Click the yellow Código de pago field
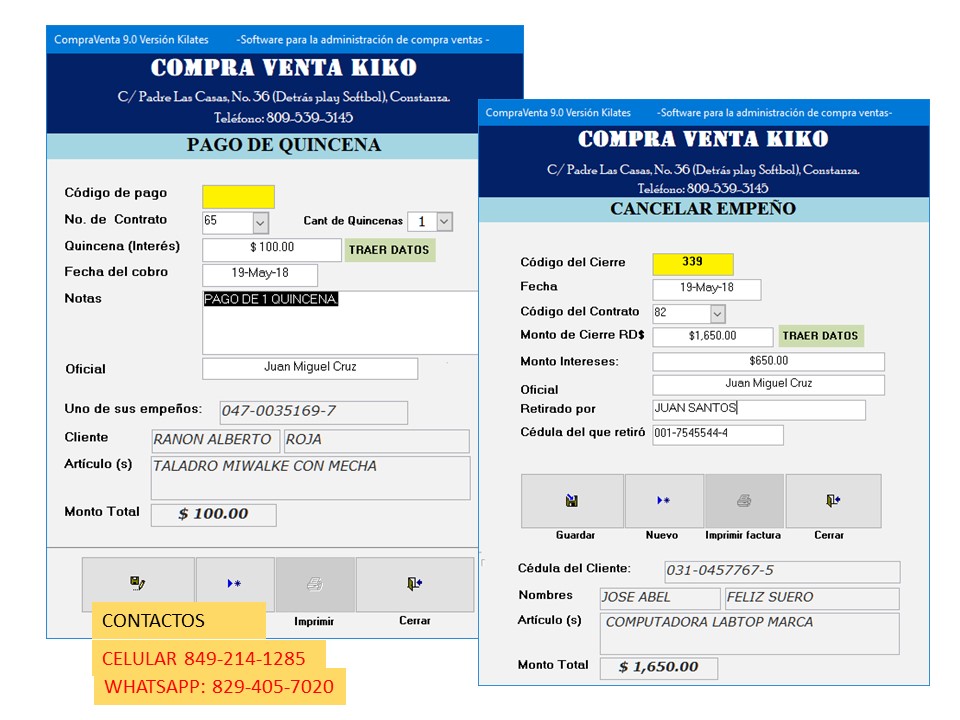 pyautogui.click(x=238, y=196)
